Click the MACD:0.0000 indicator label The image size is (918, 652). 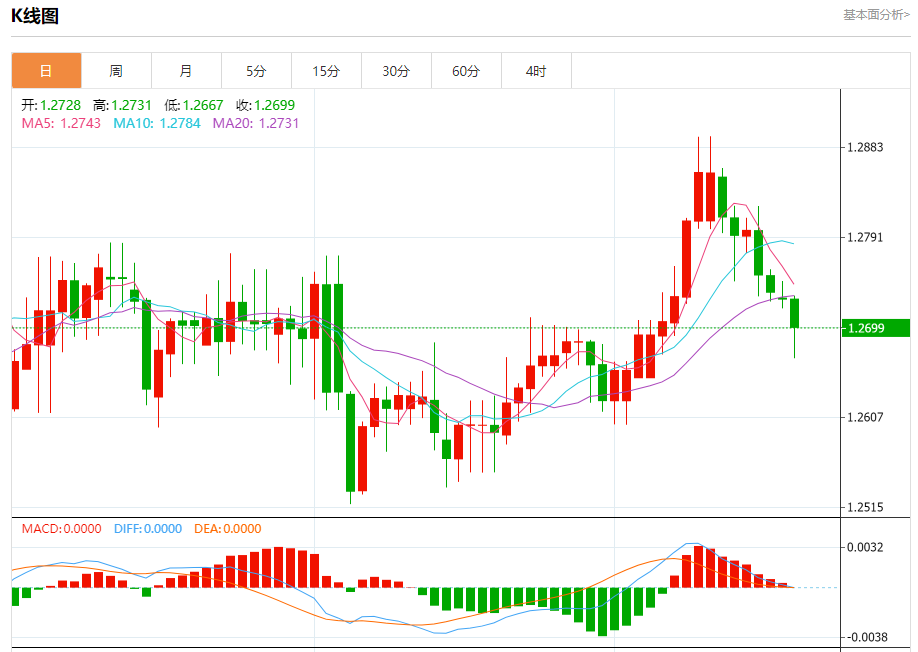[x=61, y=529]
